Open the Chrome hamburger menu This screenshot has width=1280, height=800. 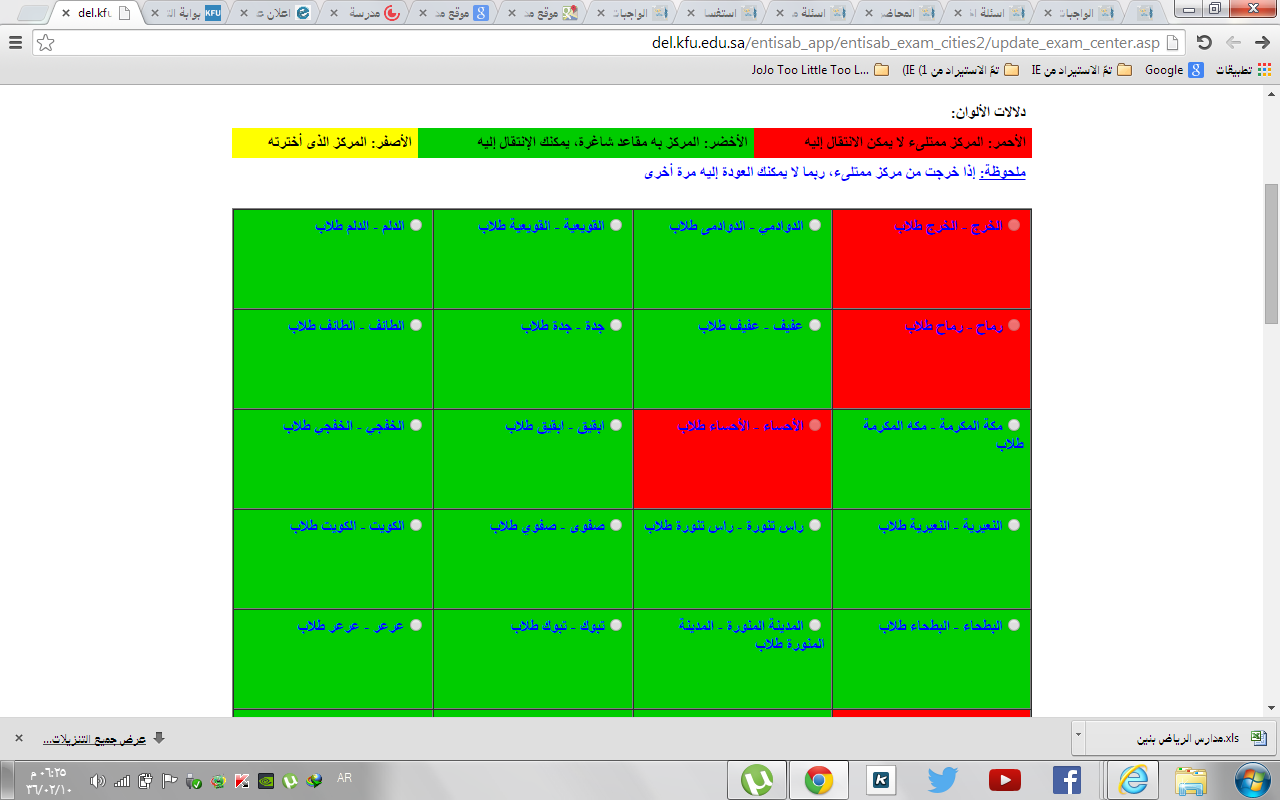click(15, 43)
